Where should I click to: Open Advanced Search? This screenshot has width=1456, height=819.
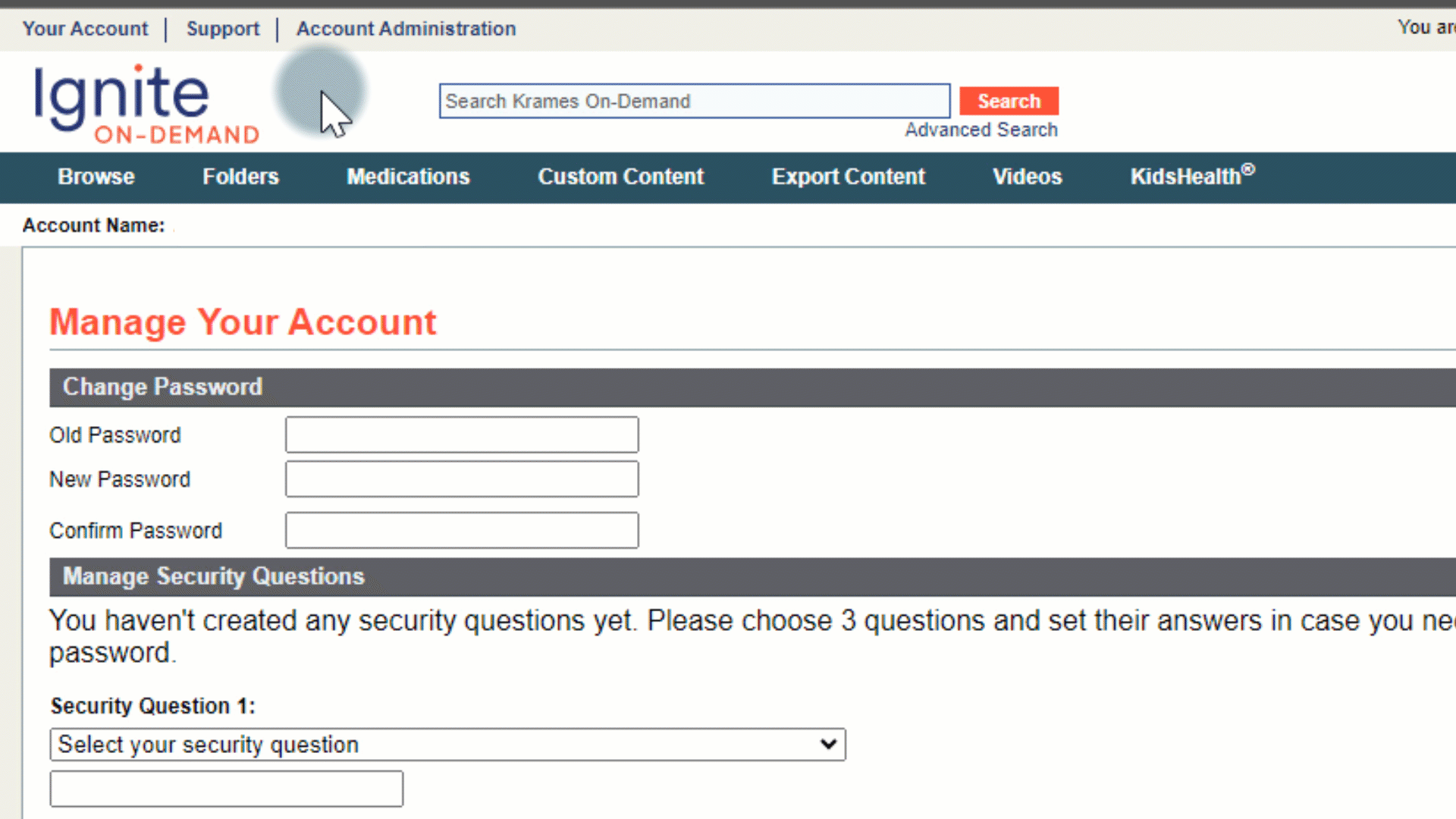click(981, 130)
